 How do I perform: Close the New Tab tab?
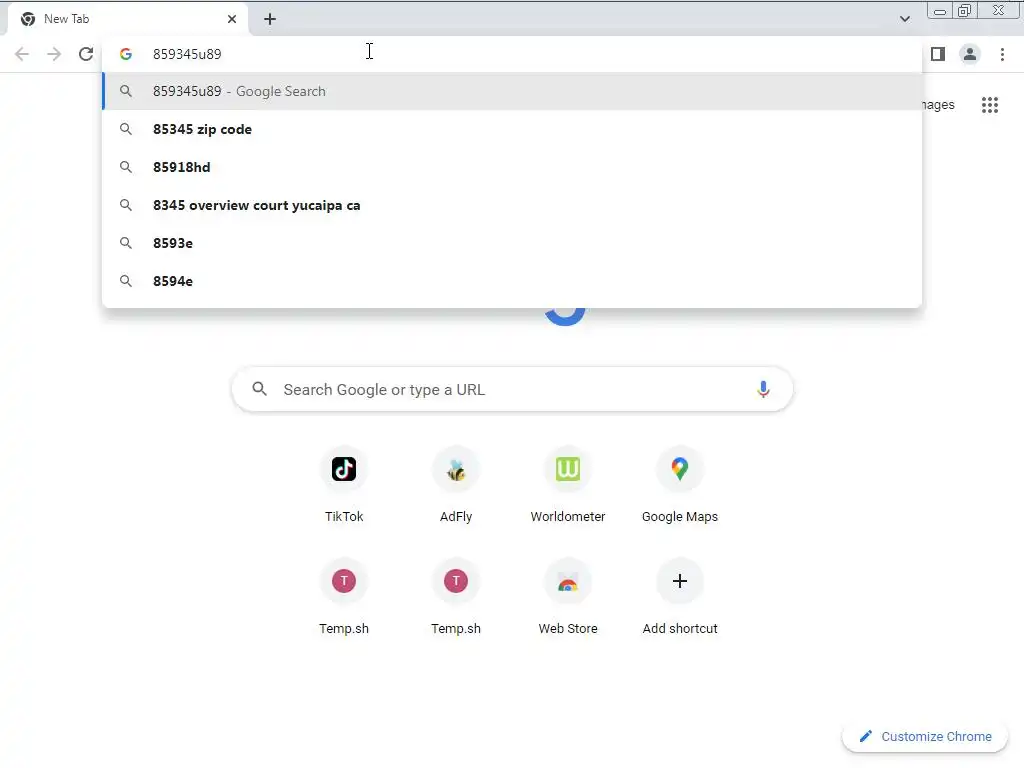pos(232,19)
